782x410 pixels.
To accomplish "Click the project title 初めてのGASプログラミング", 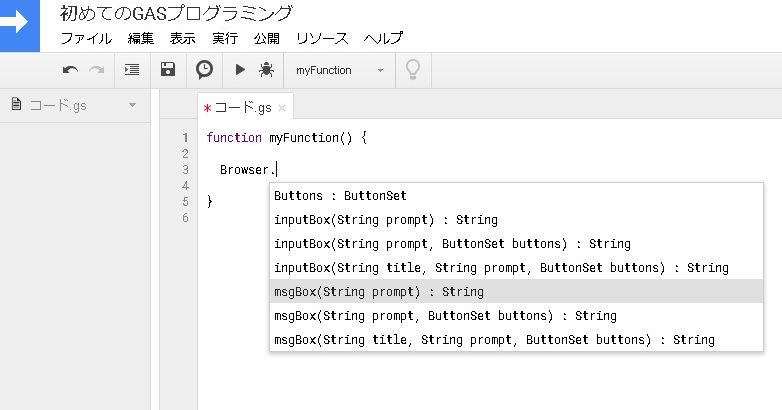I will (x=177, y=13).
